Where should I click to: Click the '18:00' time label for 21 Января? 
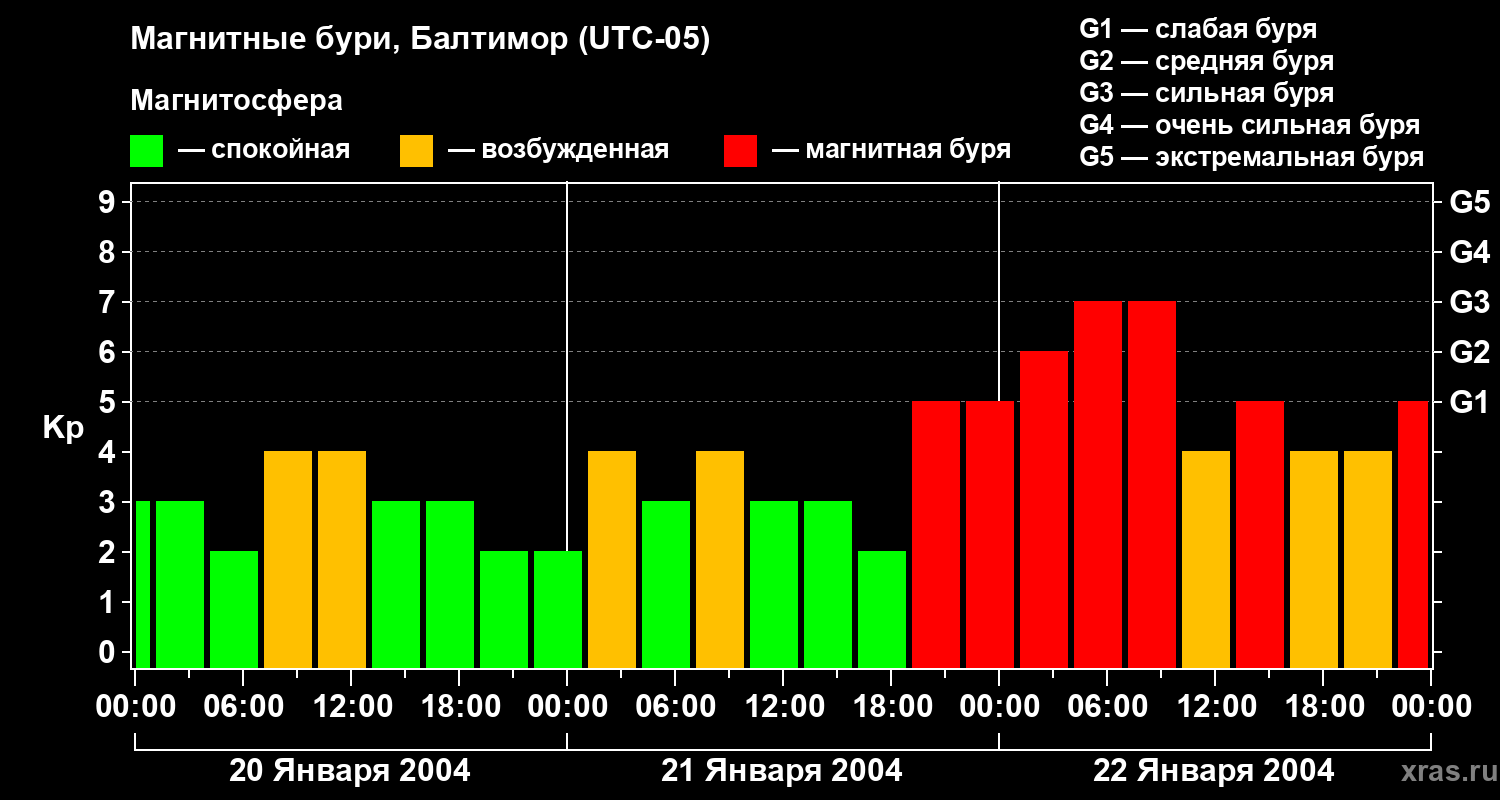tap(891, 706)
